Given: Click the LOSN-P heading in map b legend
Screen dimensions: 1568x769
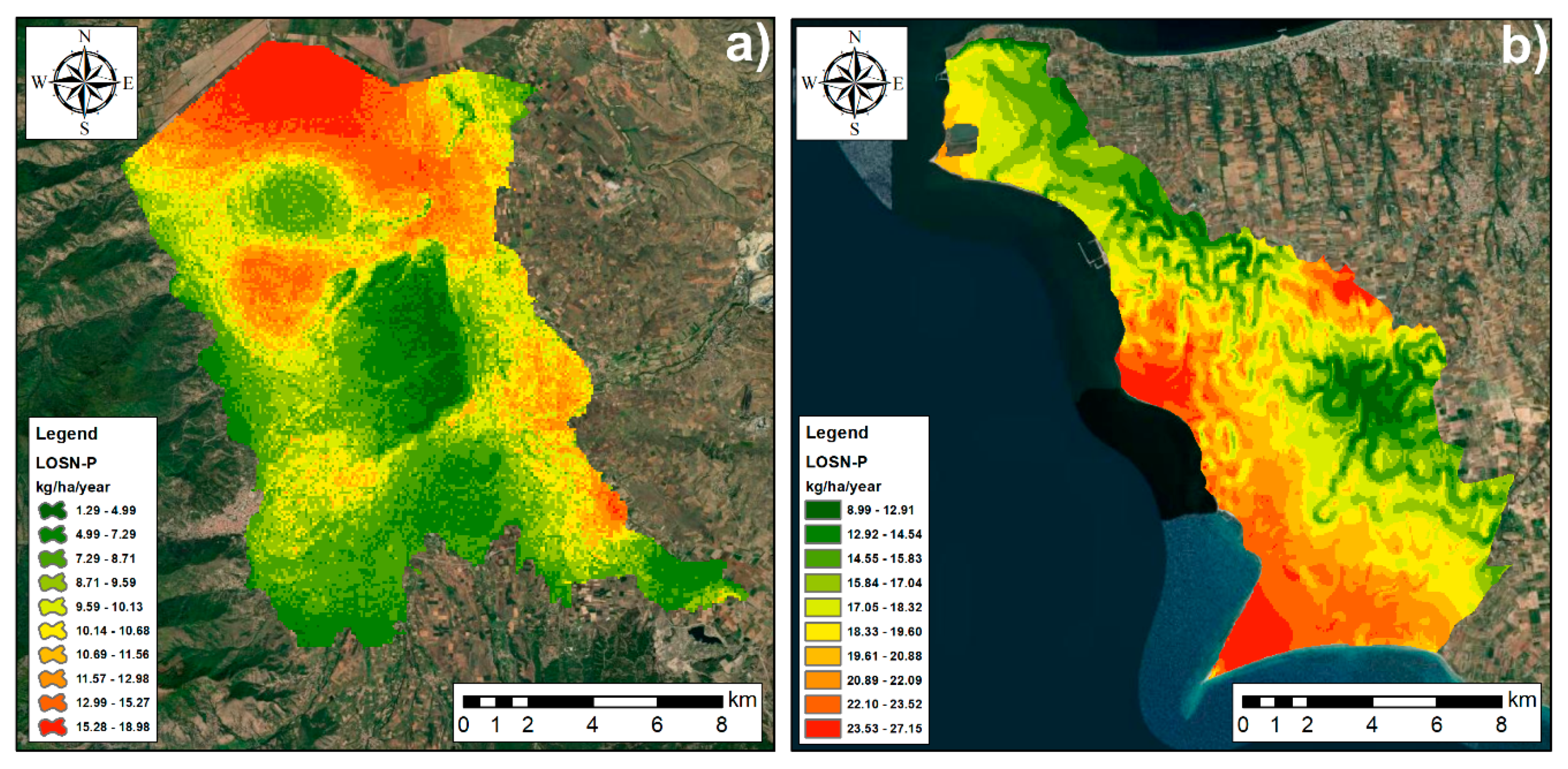Looking at the screenshot, I should (837, 461).
